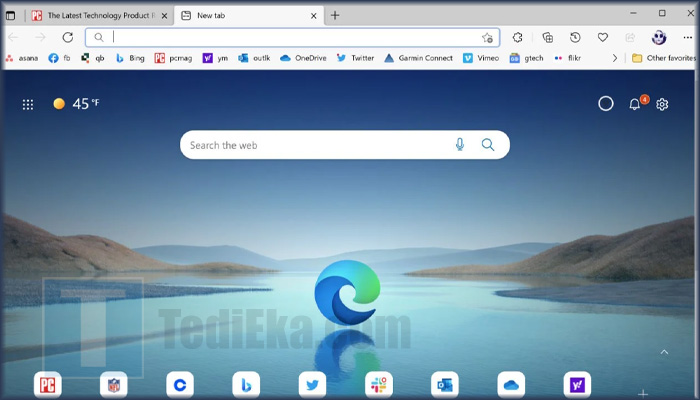This screenshot has width=700, height=400.
Task: Add a quick link with plus
Action: [x=643, y=393]
